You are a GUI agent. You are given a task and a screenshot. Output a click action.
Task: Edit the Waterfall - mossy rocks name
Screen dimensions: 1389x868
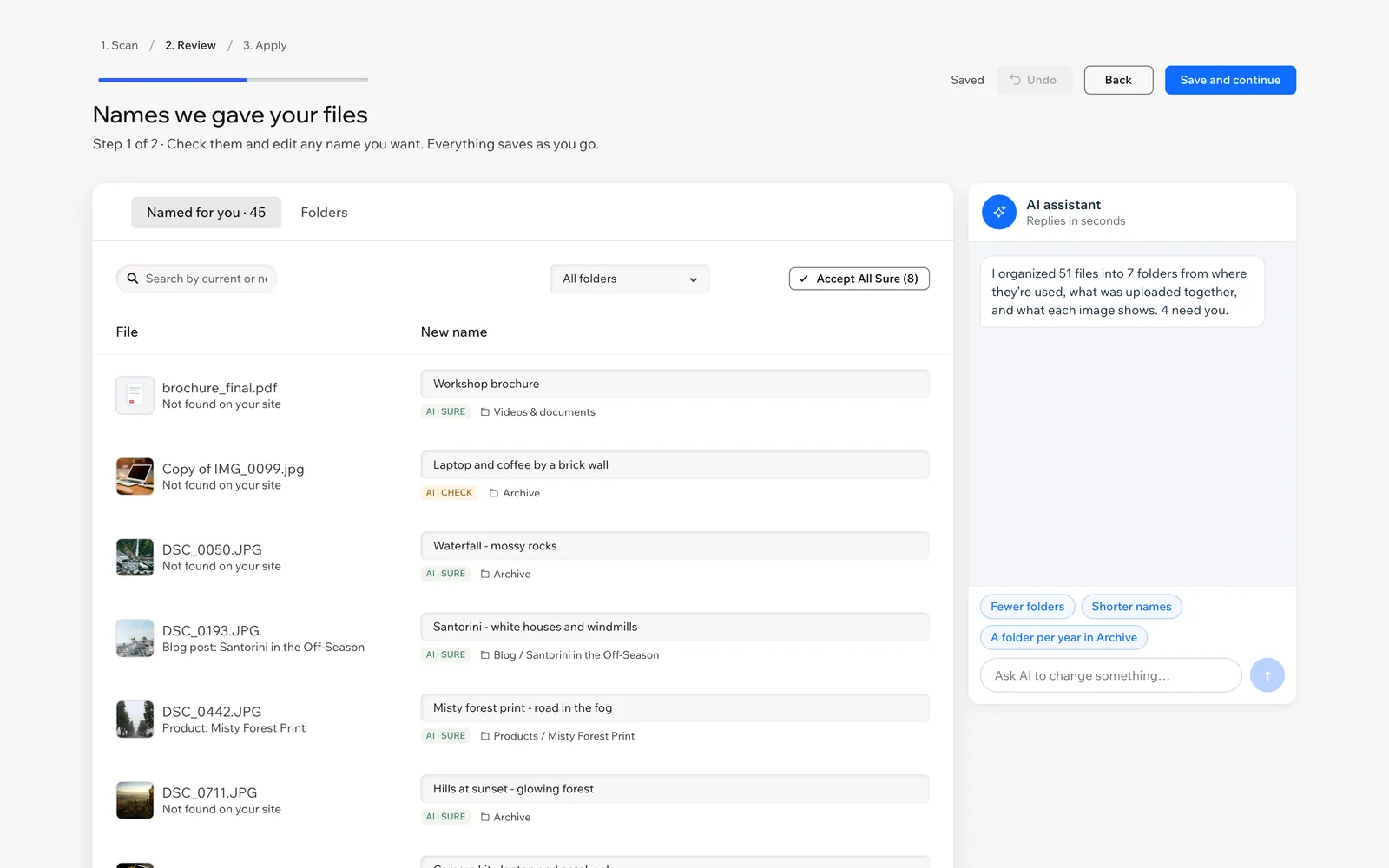coord(675,546)
